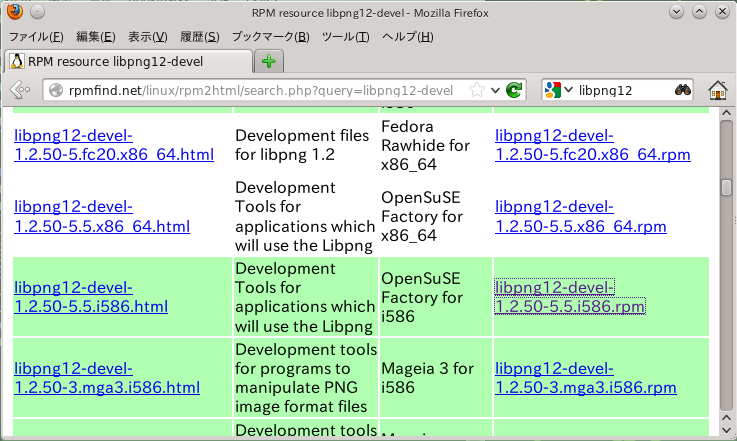Bookmark this page with the star icon
The width and height of the screenshot is (737, 441).
(476, 90)
